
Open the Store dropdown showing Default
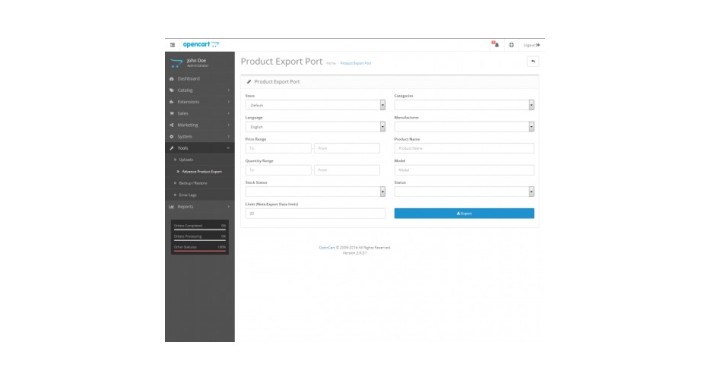tap(315, 105)
